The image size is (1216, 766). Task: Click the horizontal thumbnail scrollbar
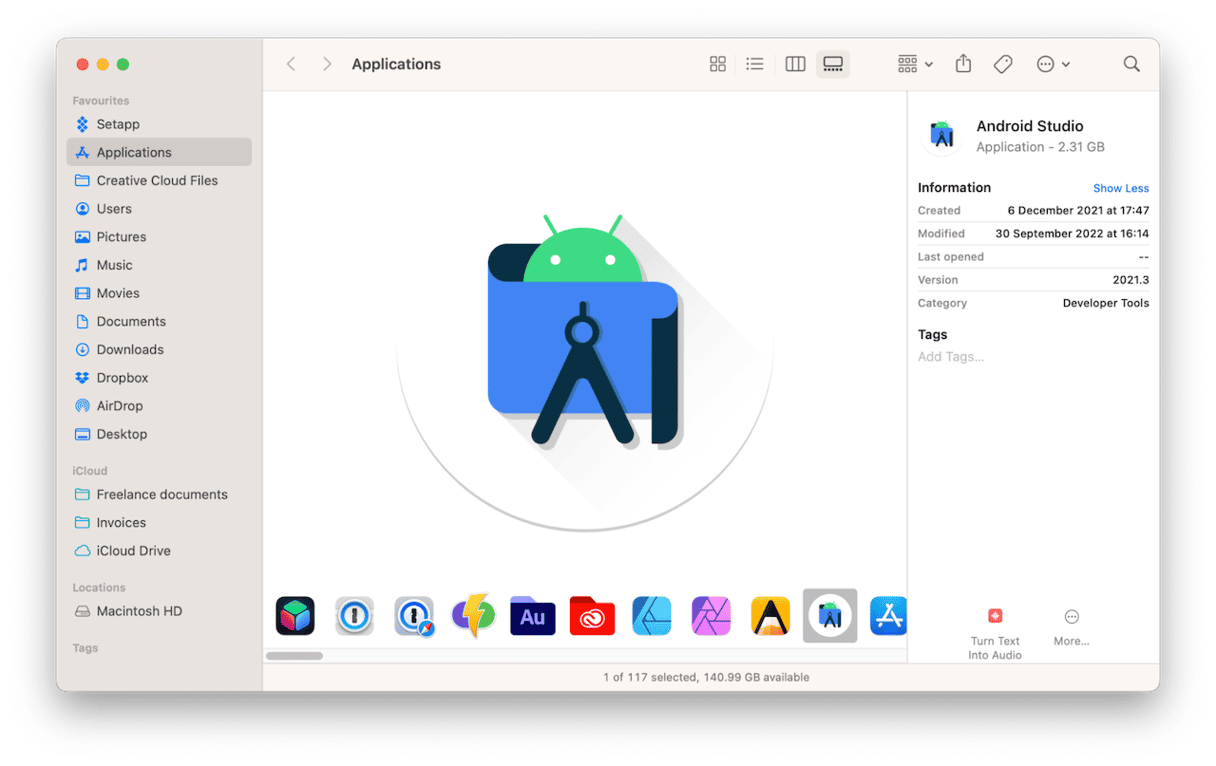(294, 656)
